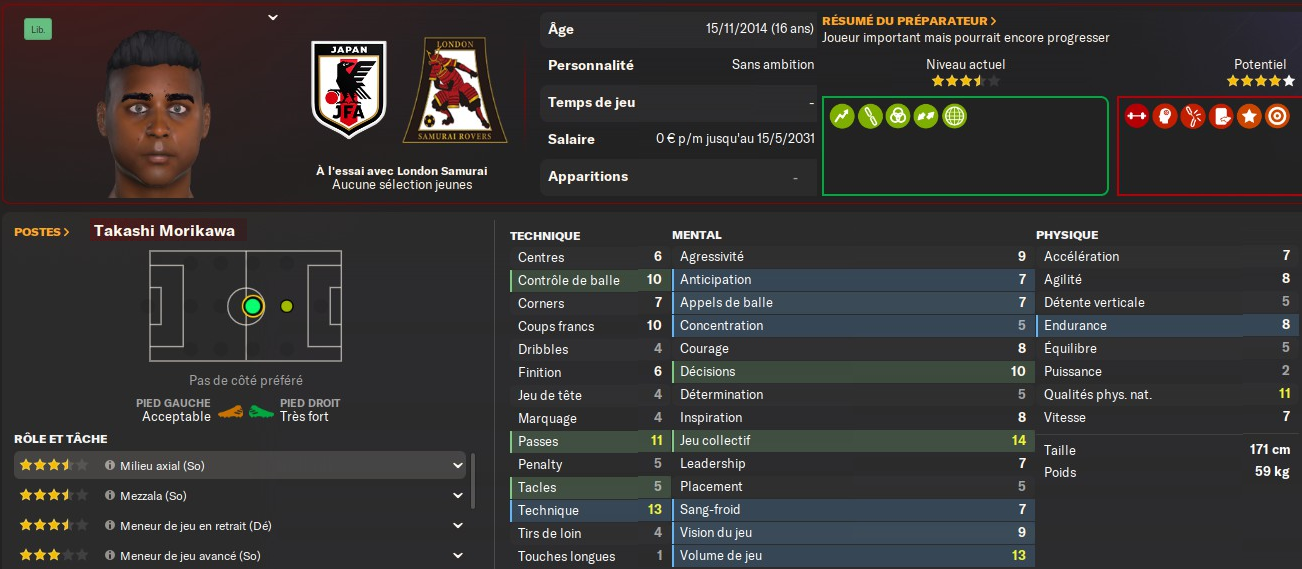
Task: Open the chevron dropdown above the player portrait
Action: [x=273, y=17]
